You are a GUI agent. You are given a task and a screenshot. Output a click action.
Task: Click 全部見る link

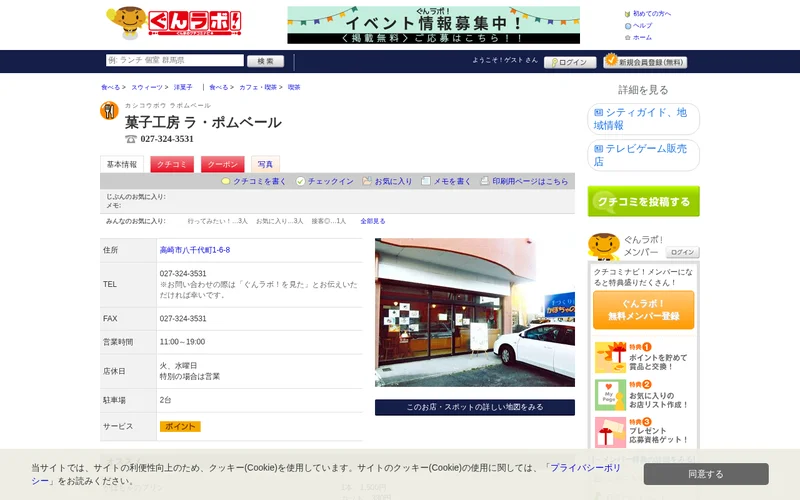click(373, 221)
